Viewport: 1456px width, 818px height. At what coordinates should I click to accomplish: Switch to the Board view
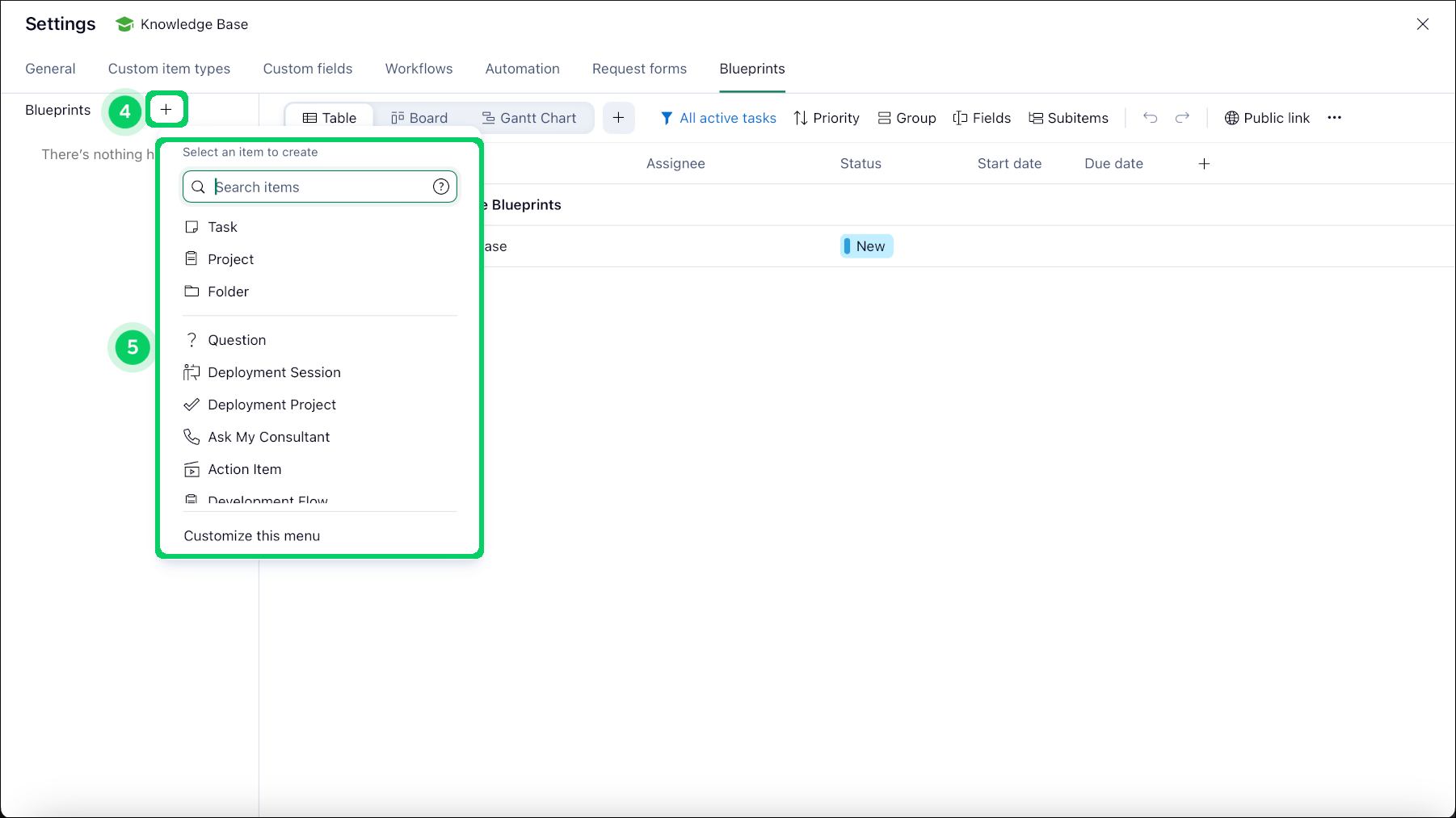[x=419, y=118]
